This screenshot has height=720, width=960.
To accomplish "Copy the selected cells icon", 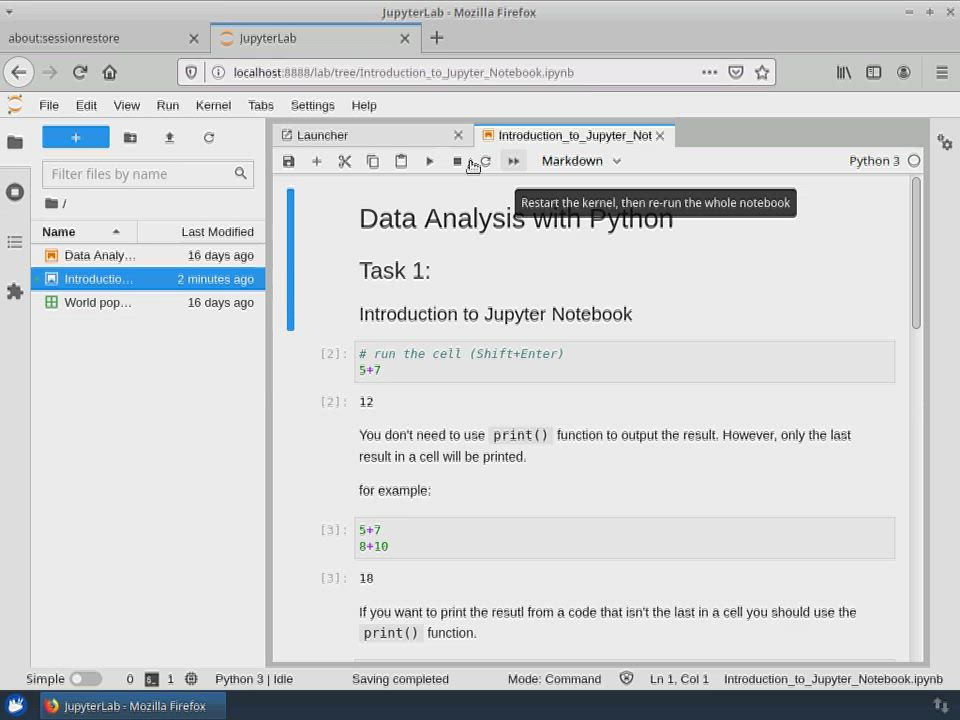I will (x=373, y=161).
